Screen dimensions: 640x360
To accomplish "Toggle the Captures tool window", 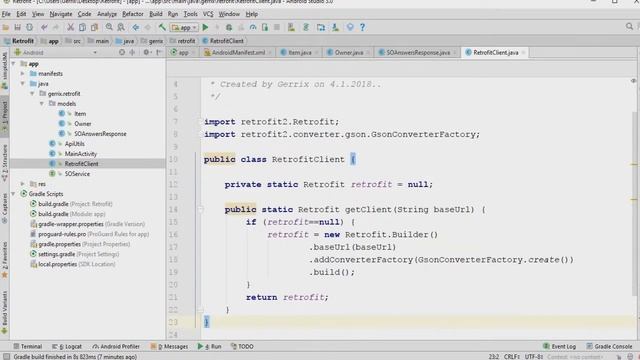I will click(4, 208).
